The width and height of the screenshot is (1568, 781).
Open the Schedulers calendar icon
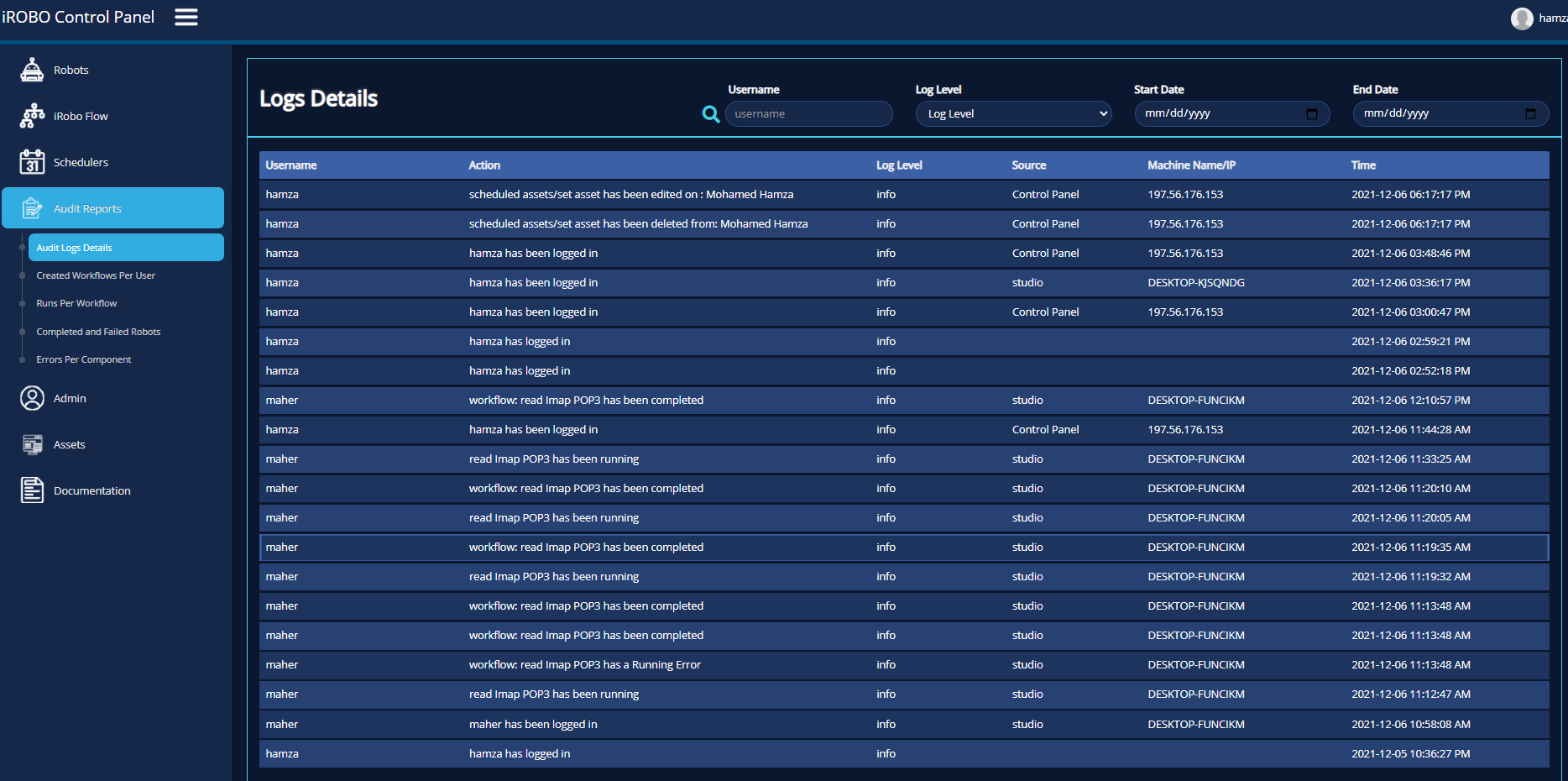[x=32, y=162]
